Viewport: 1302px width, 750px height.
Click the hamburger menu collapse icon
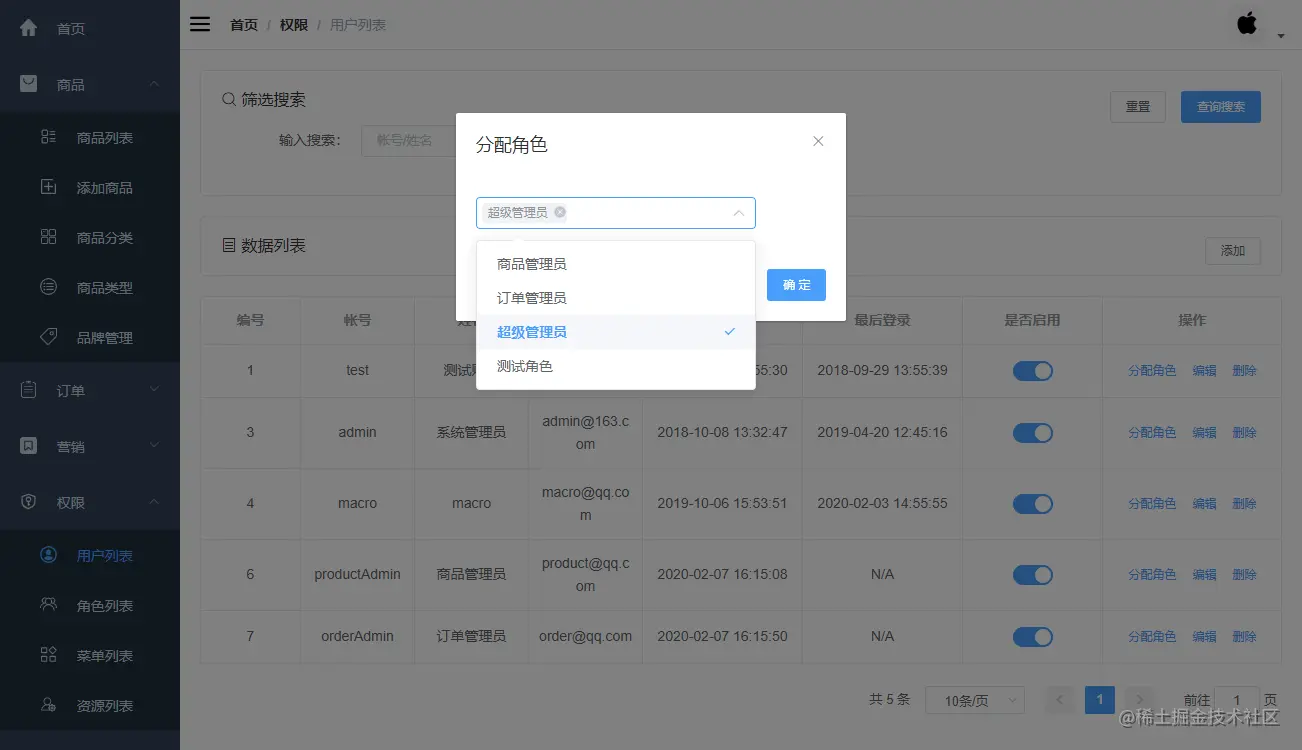pos(200,24)
